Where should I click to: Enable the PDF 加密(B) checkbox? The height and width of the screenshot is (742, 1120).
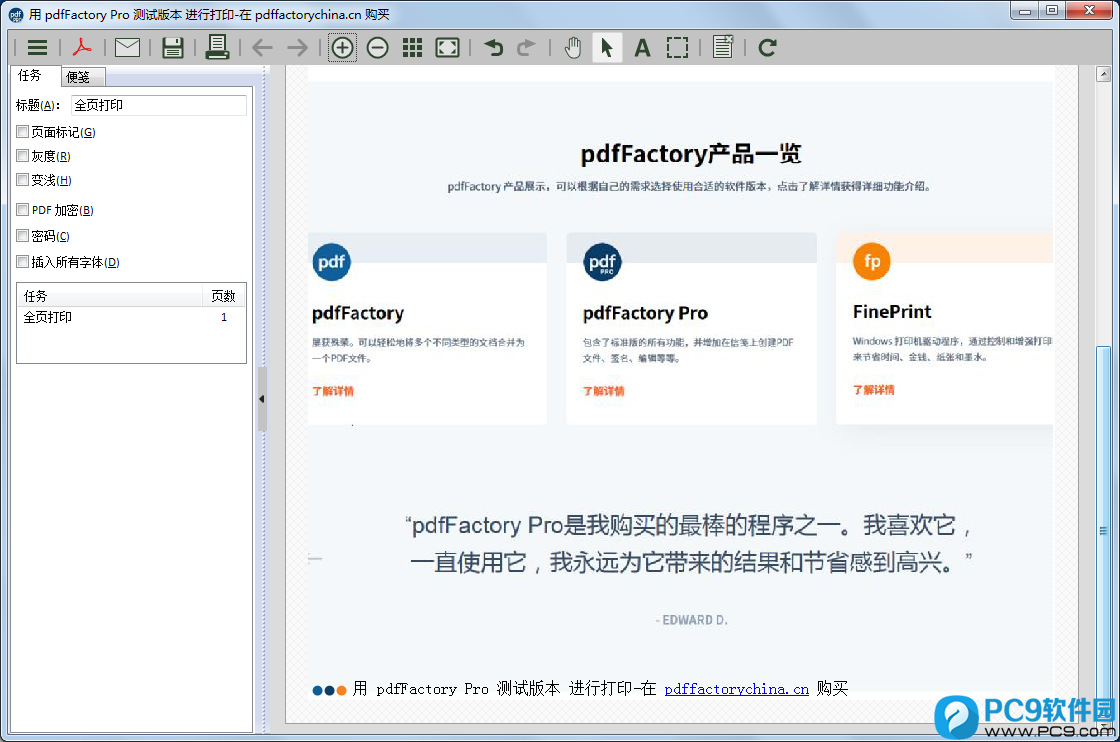(23, 210)
